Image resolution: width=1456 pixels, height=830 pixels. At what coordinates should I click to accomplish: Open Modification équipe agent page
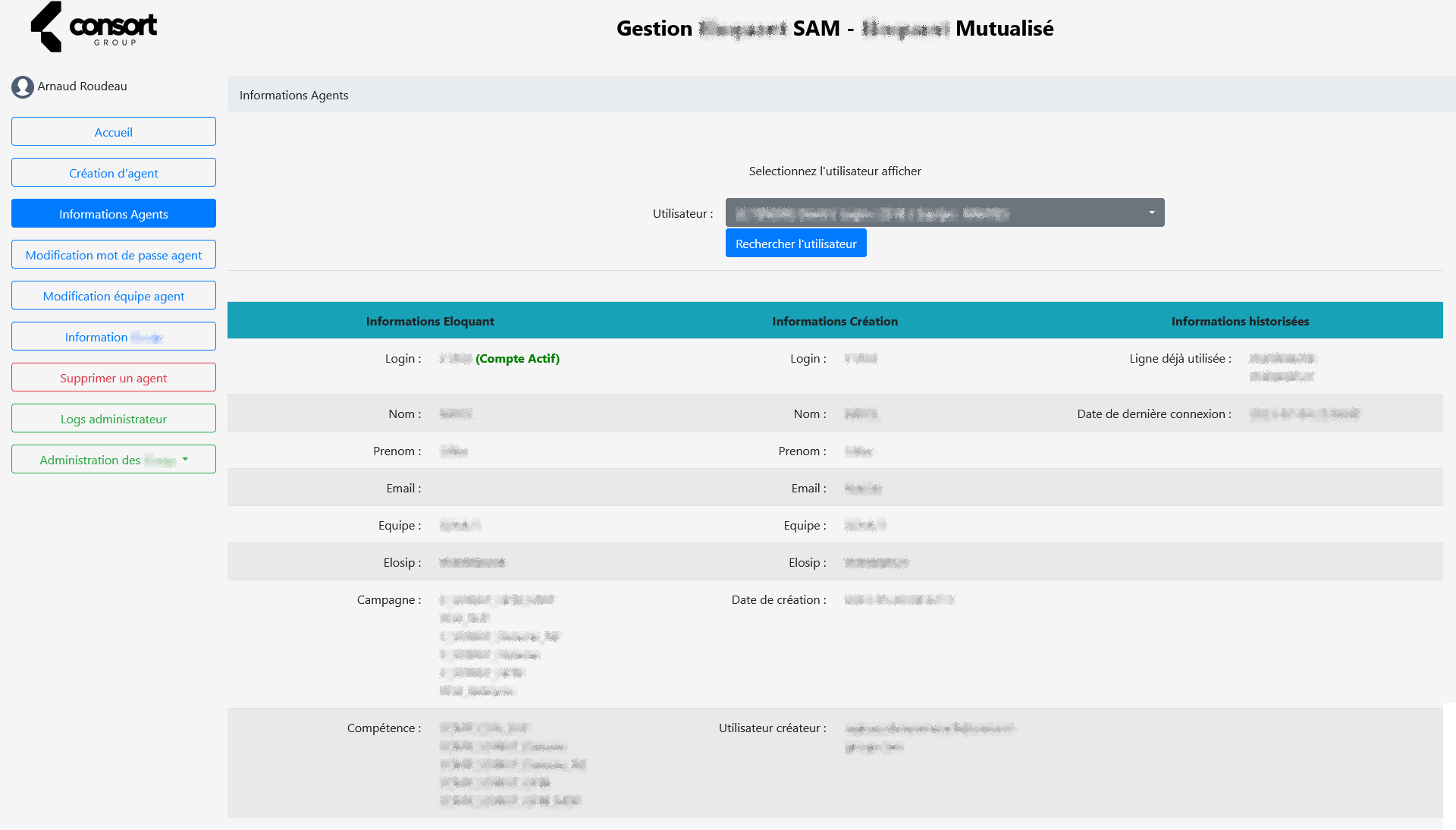114,296
